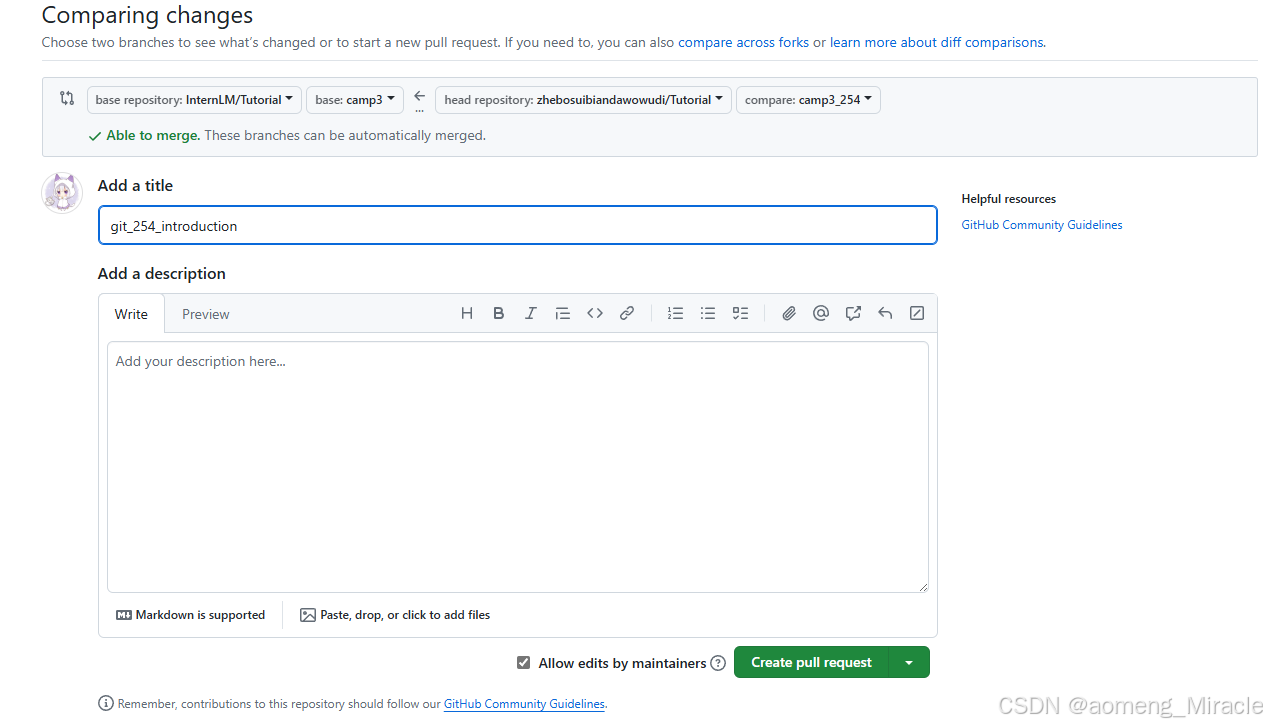Click the Markdown is supported icon

pos(124,615)
